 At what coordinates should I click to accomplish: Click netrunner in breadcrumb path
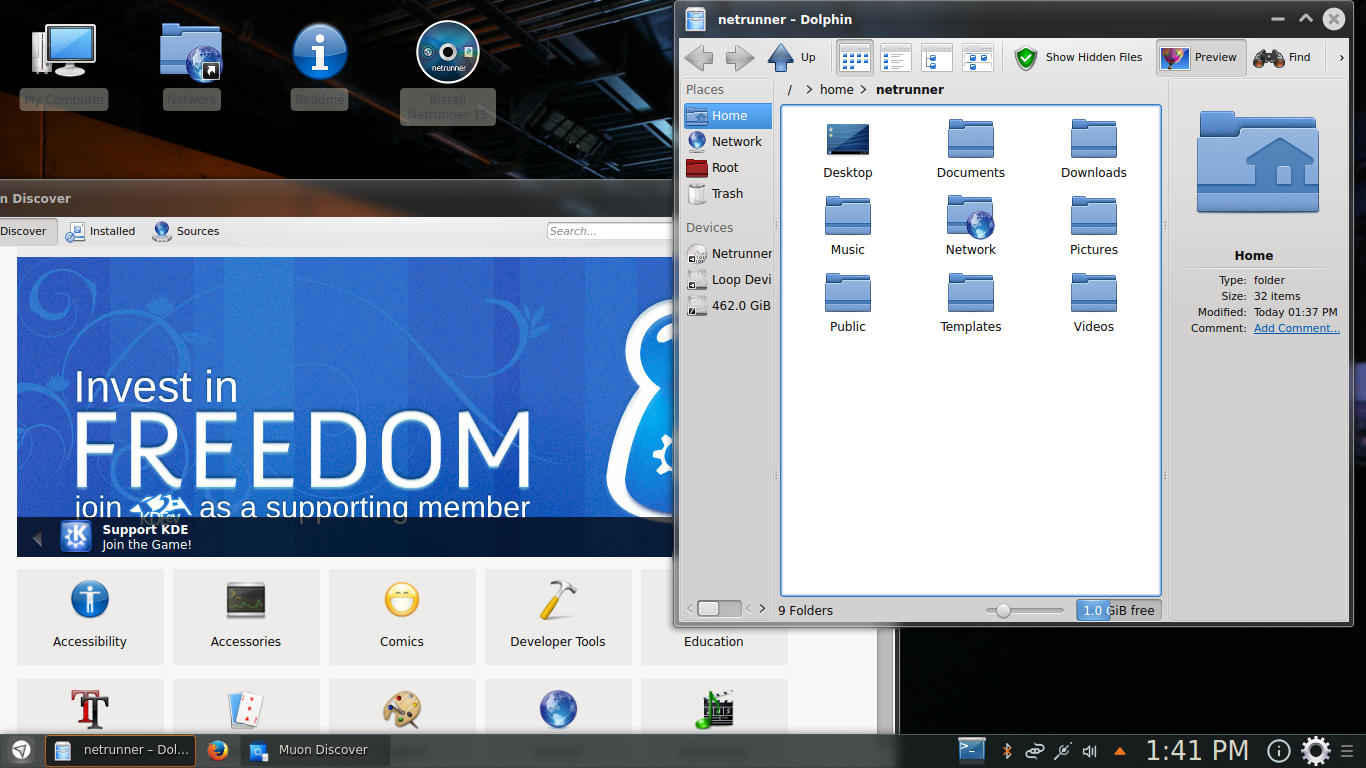(x=910, y=90)
